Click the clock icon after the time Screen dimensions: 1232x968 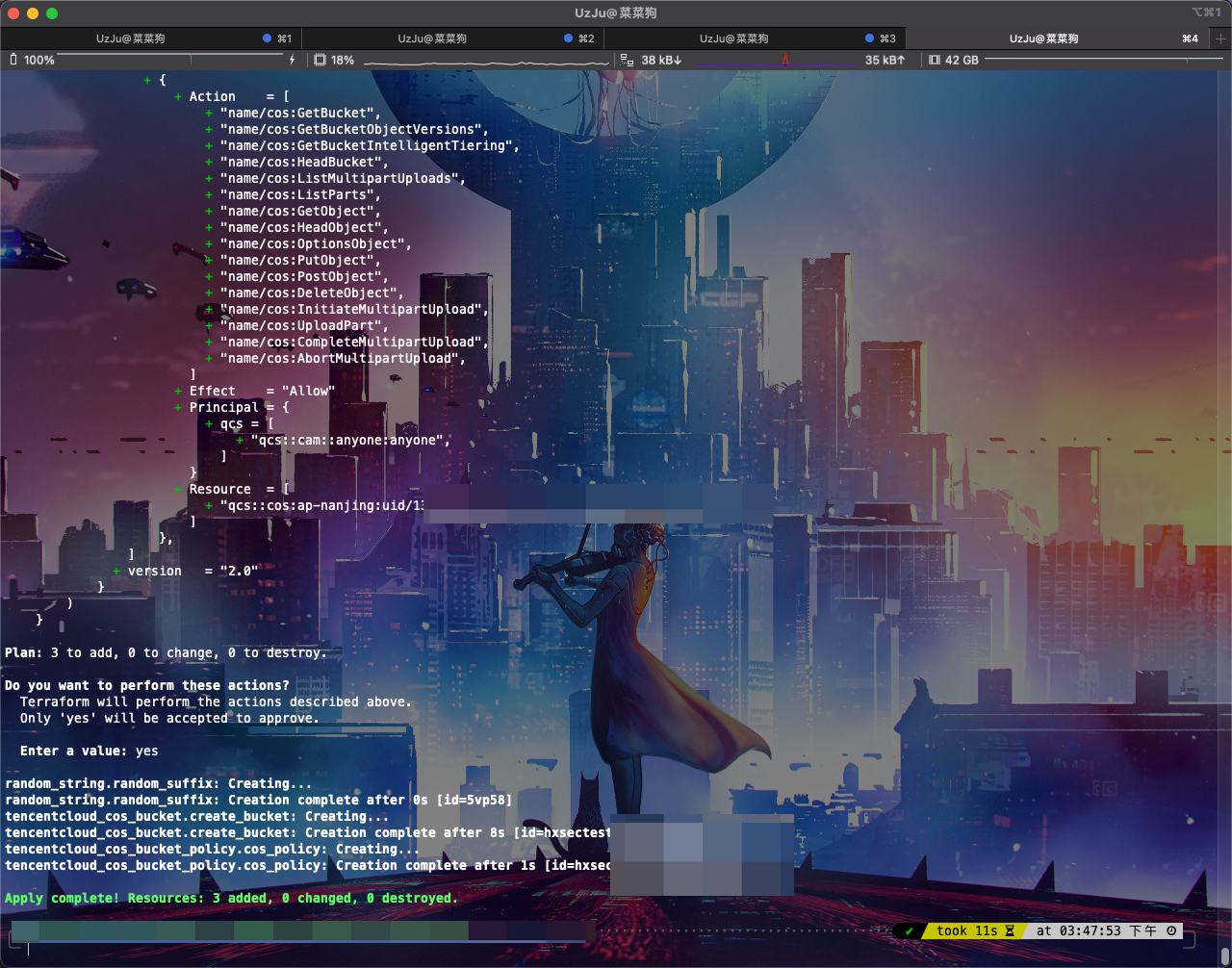point(1171,930)
